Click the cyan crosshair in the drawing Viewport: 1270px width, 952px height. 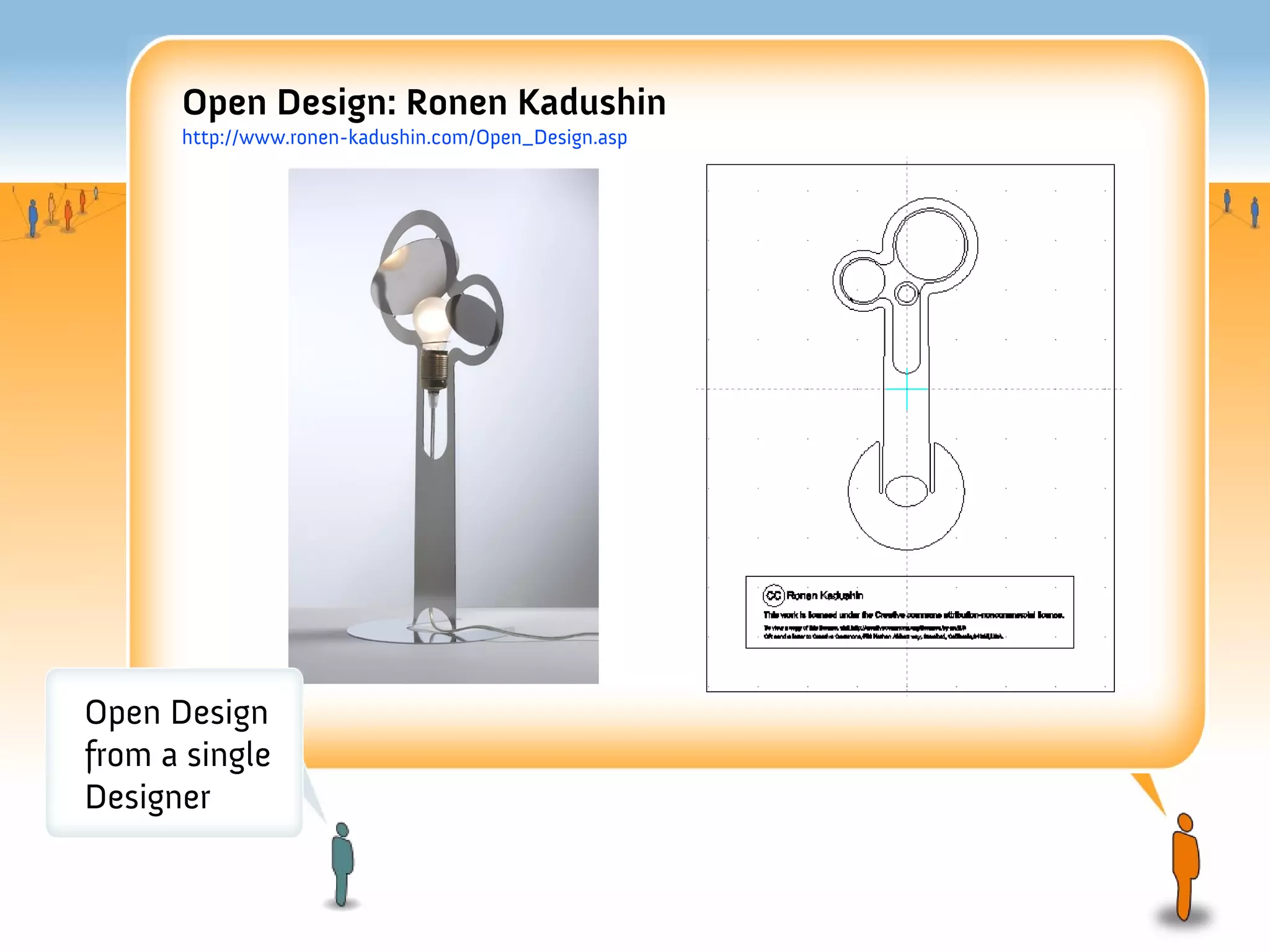click(907, 389)
